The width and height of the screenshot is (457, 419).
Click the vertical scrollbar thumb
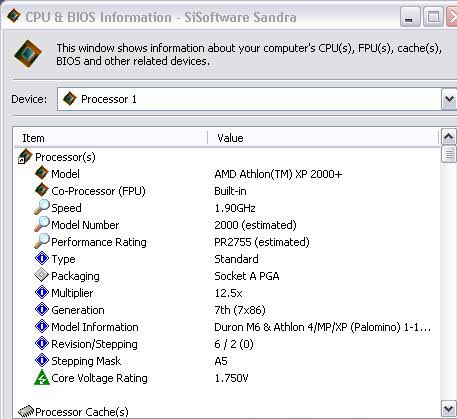[x=448, y=154]
